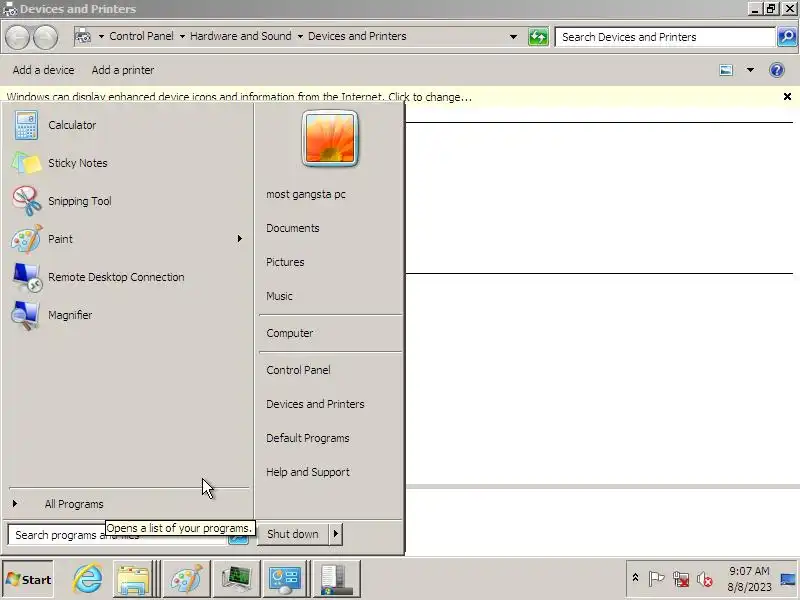This screenshot has width=800, height=600.
Task: Open Default Programs
Action: tap(308, 438)
